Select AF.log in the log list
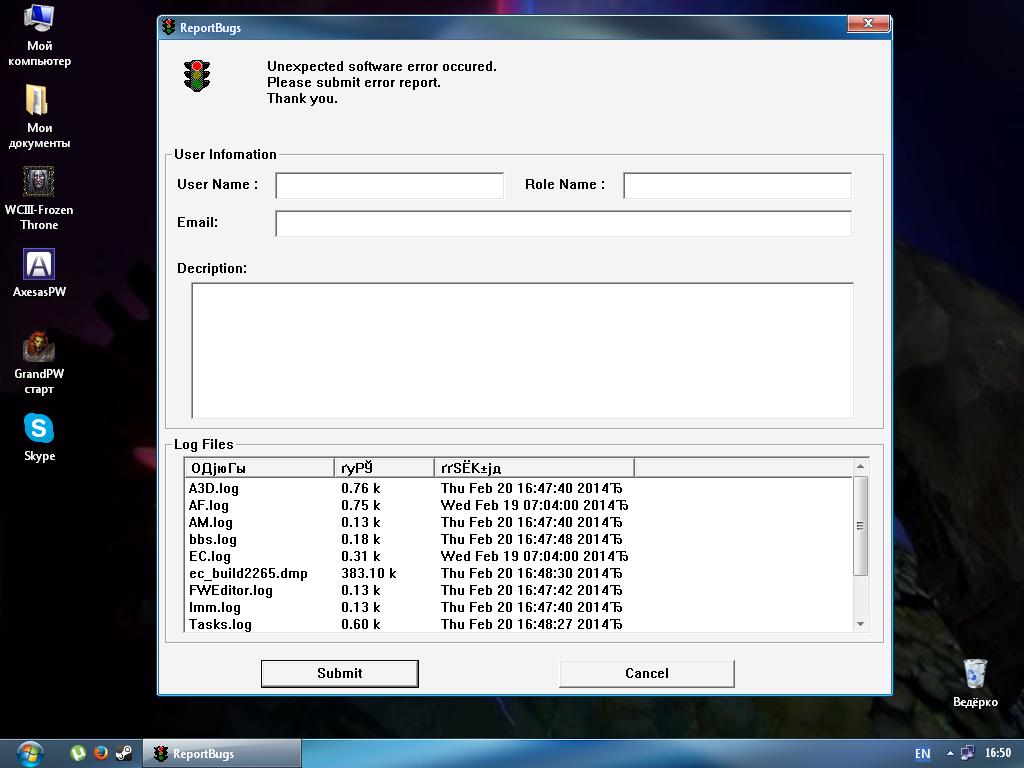 coord(208,505)
